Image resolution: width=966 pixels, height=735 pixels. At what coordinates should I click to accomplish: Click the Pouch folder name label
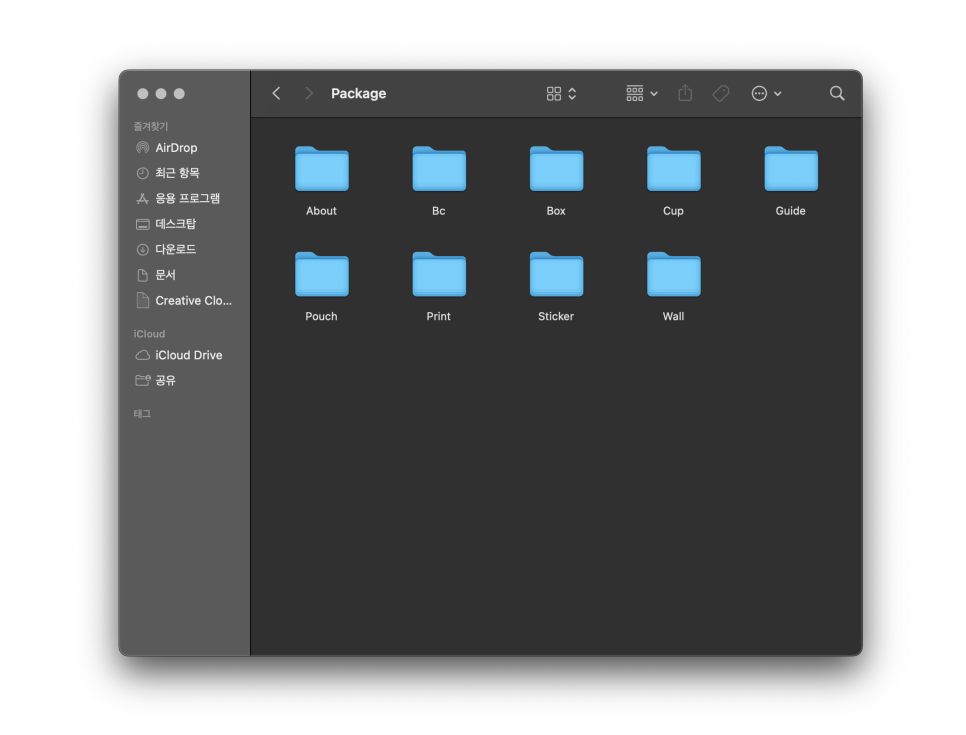point(322,316)
